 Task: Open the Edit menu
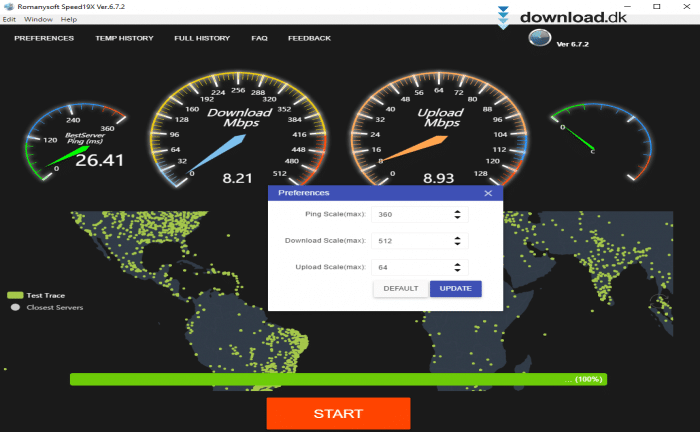pyautogui.click(x=9, y=19)
